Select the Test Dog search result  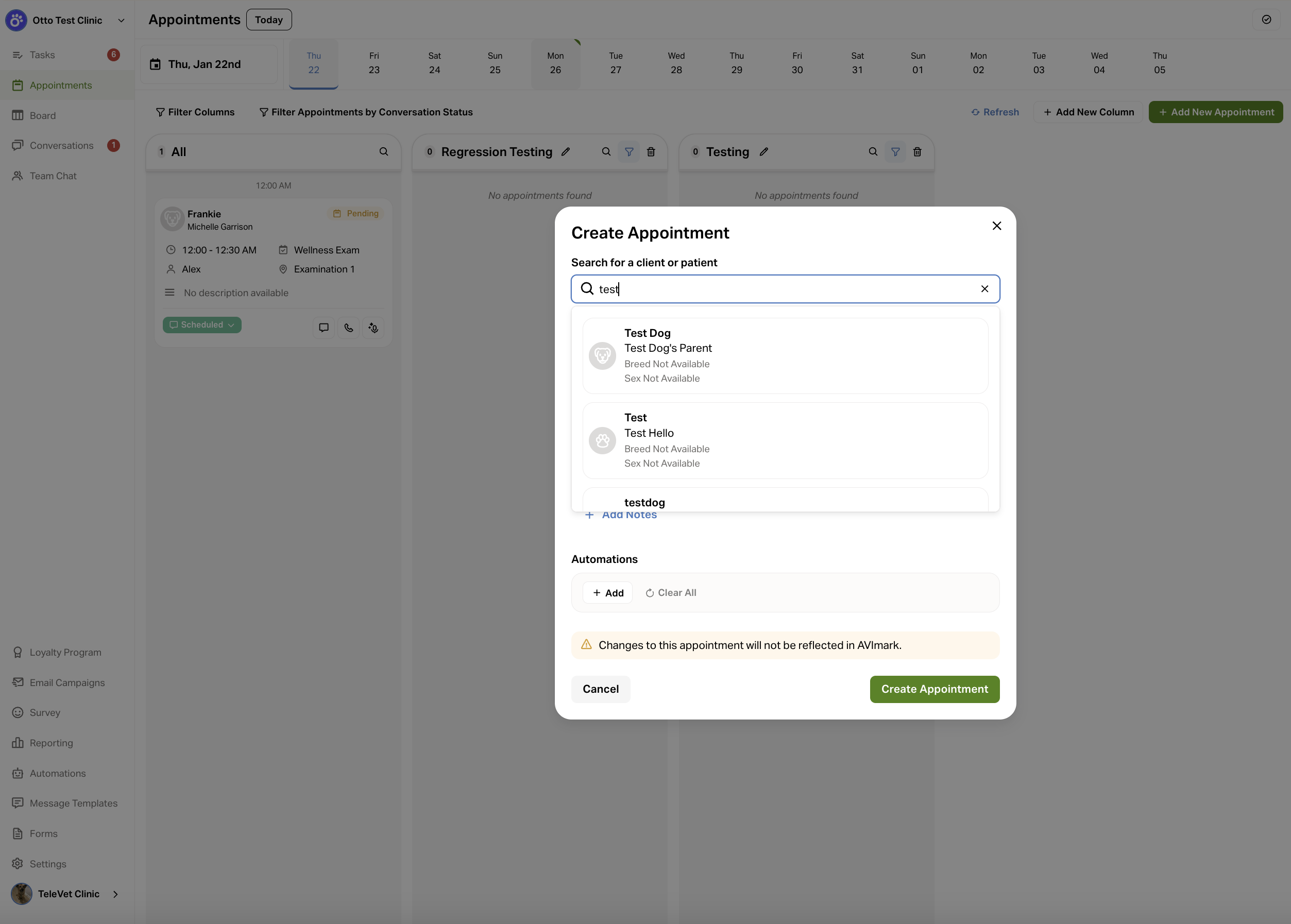785,355
